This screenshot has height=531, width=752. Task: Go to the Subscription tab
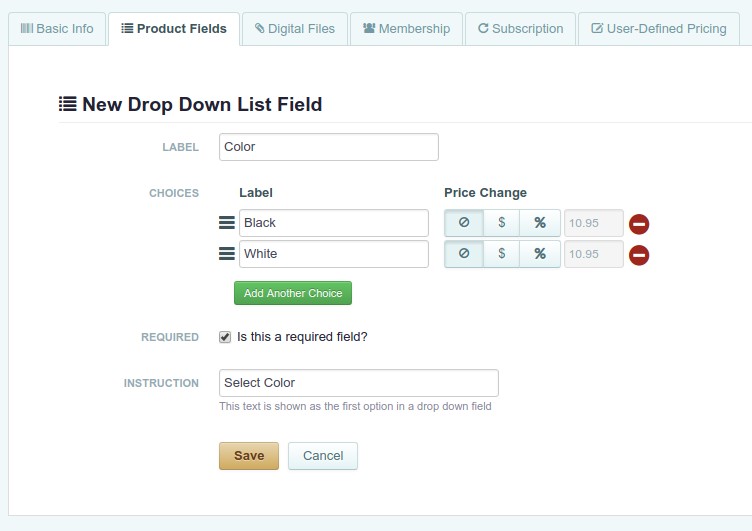(x=520, y=29)
